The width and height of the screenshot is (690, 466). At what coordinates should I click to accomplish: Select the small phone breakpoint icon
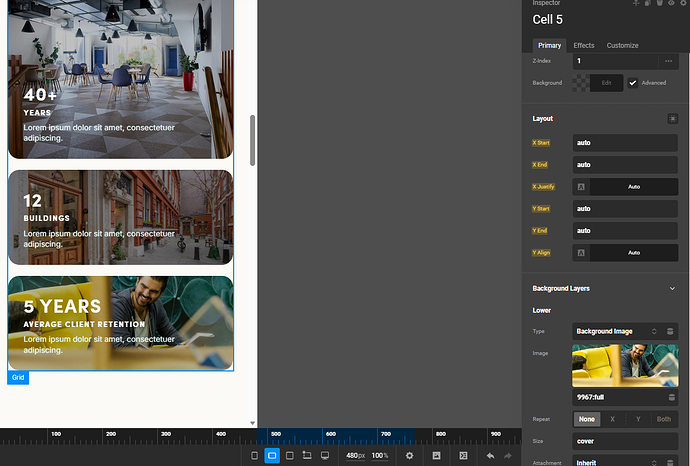coord(254,455)
